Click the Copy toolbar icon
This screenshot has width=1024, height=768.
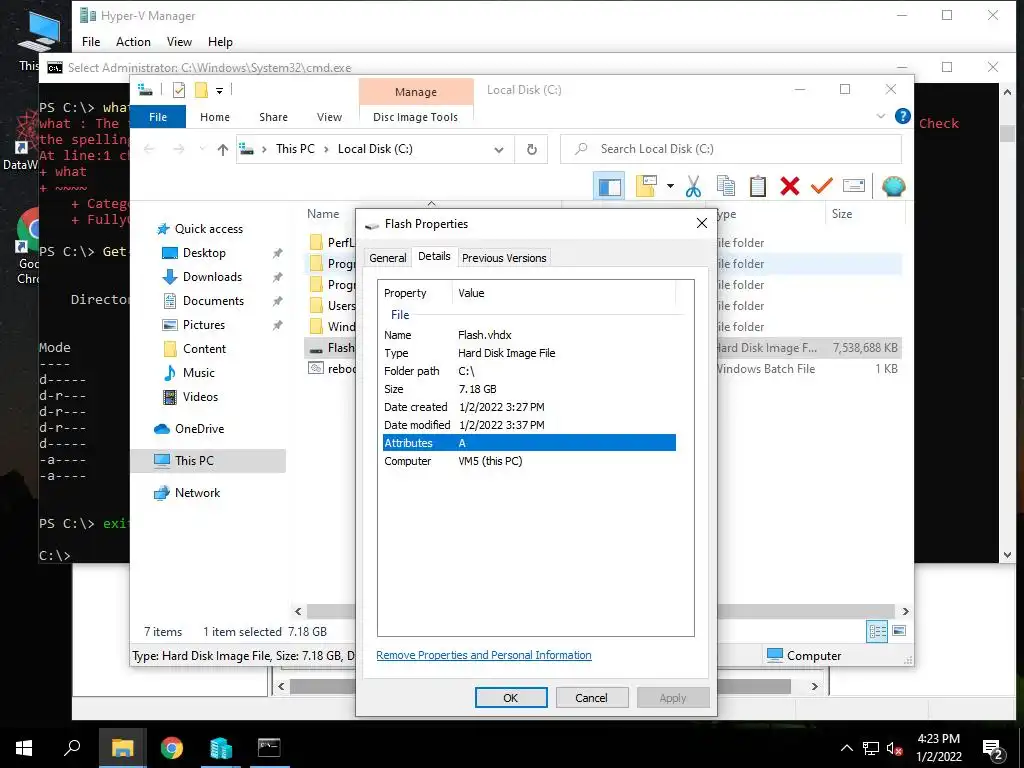[726, 186]
